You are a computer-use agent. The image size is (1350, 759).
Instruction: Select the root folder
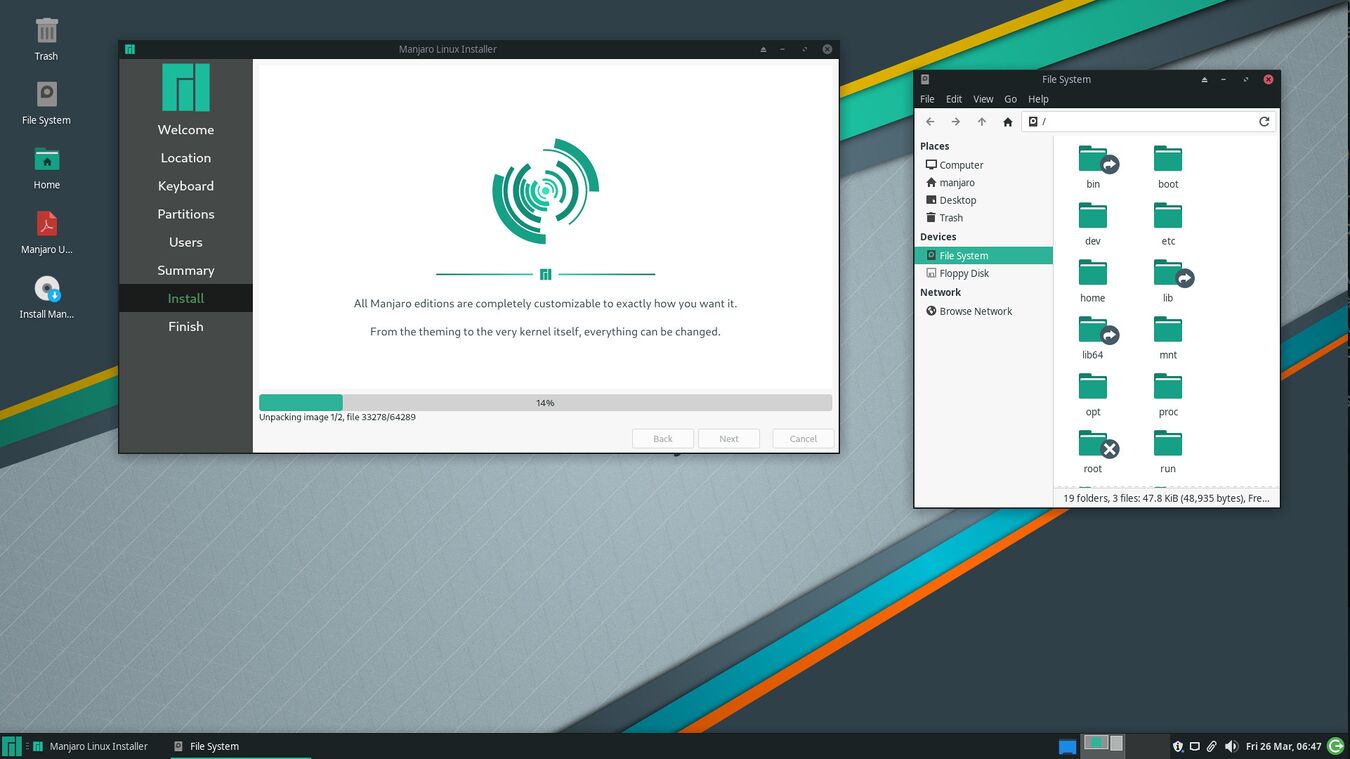(1094, 452)
